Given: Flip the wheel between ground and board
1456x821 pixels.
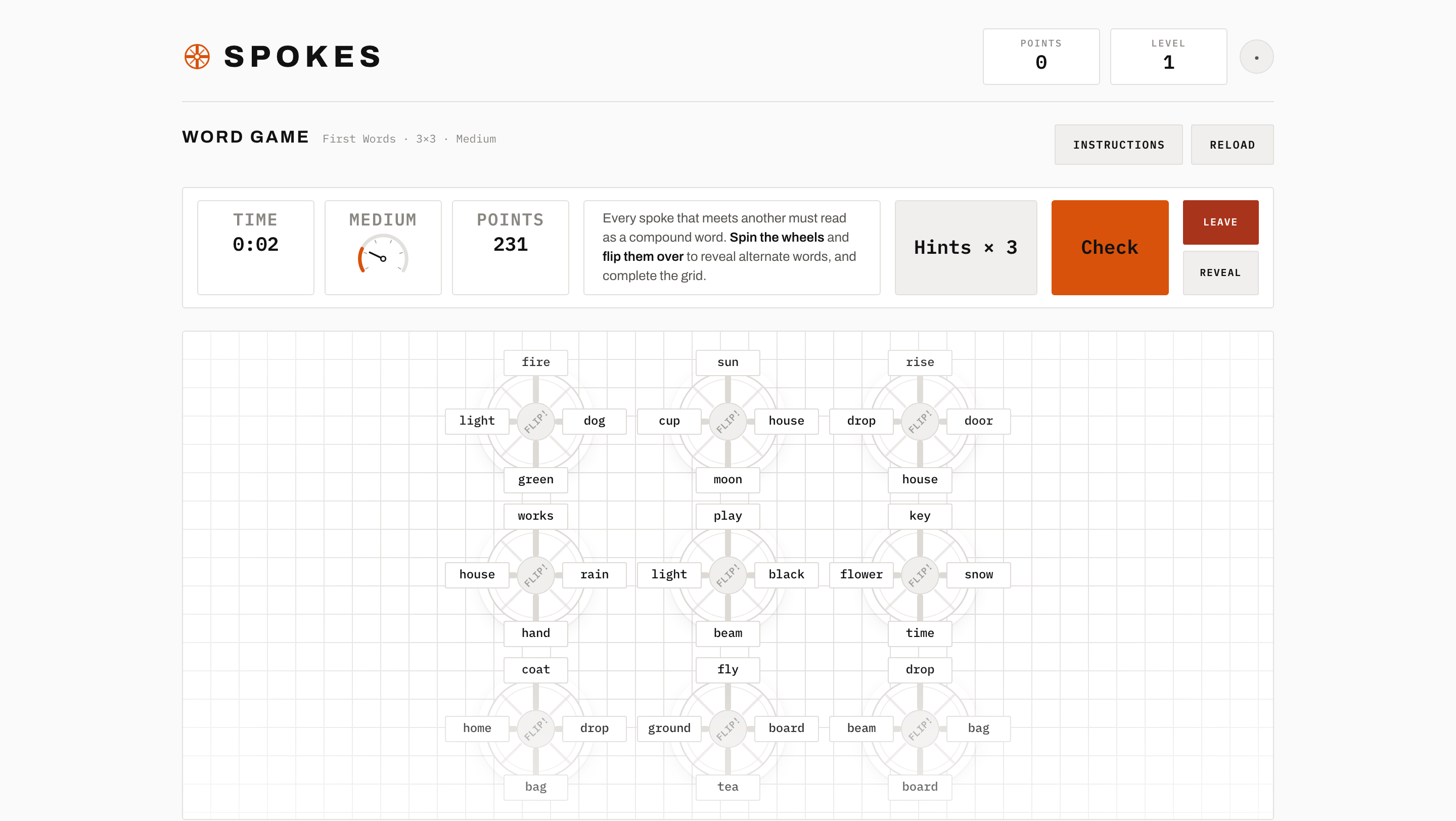Looking at the screenshot, I should click(x=727, y=729).
